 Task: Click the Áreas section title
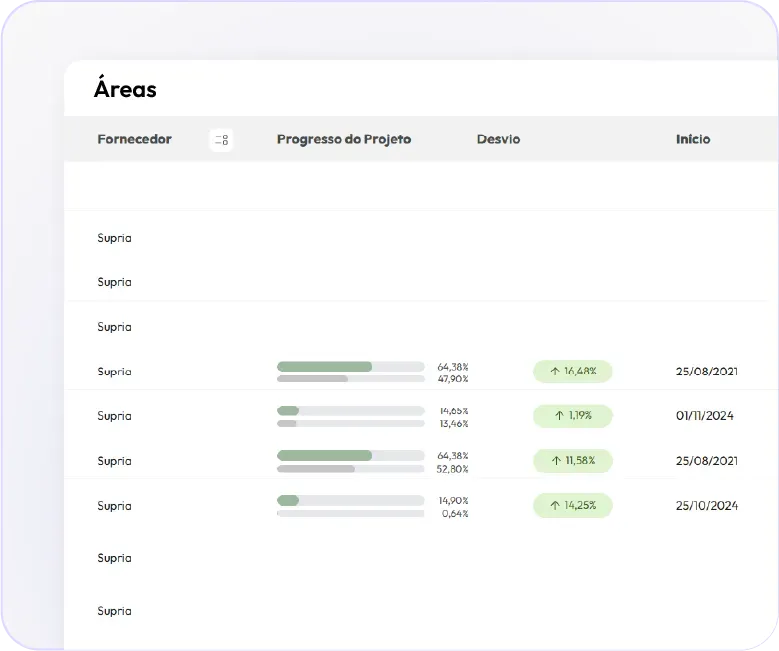(x=125, y=89)
